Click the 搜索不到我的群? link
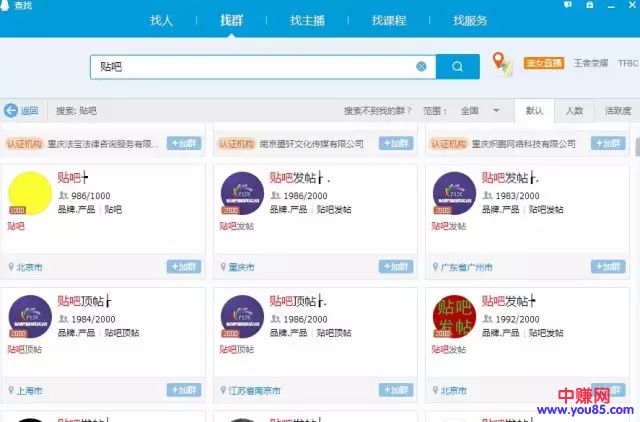This screenshot has height=422, width=640. click(378, 110)
